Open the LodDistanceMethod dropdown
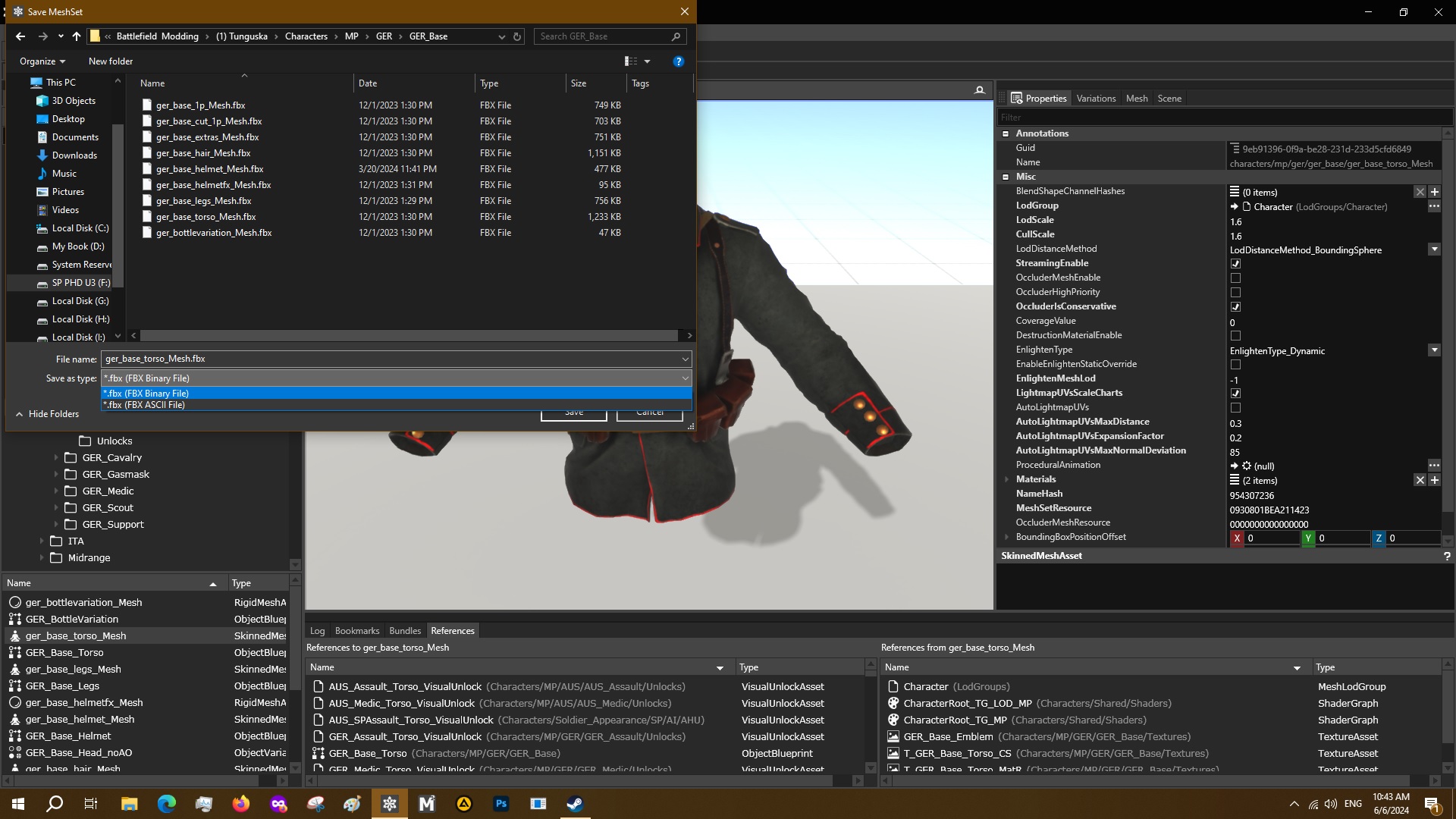 1433,249
